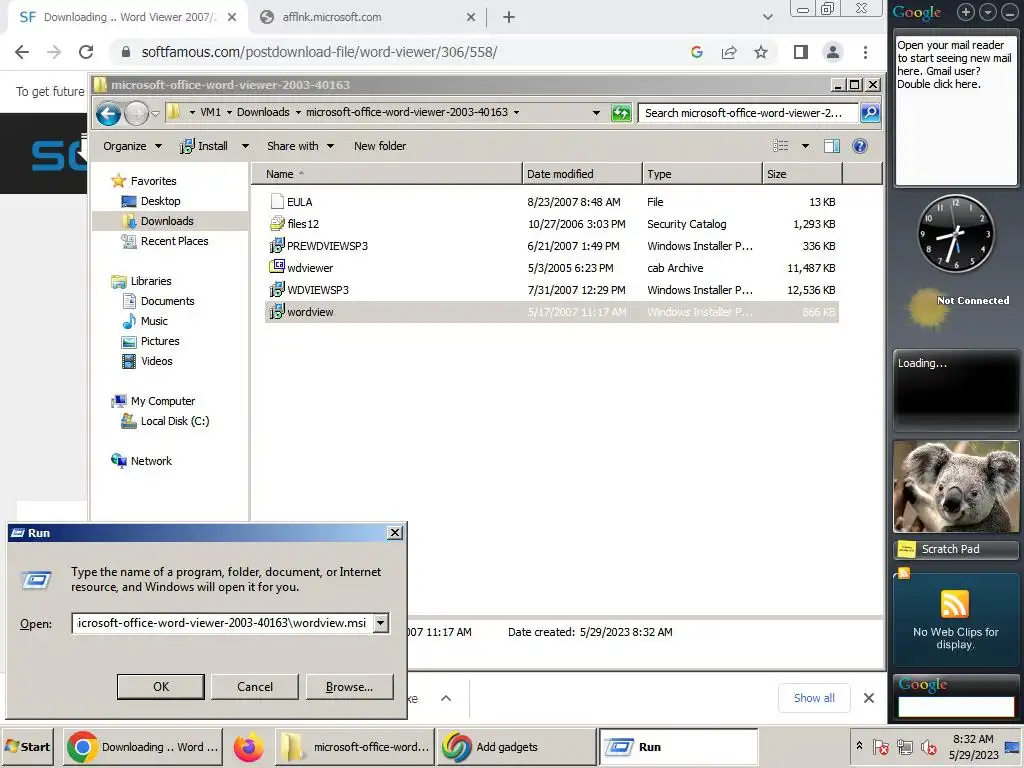This screenshot has height=768, width=1024.
Task: Open the view options dropdown arrow
Action: [x=805, y=146]
